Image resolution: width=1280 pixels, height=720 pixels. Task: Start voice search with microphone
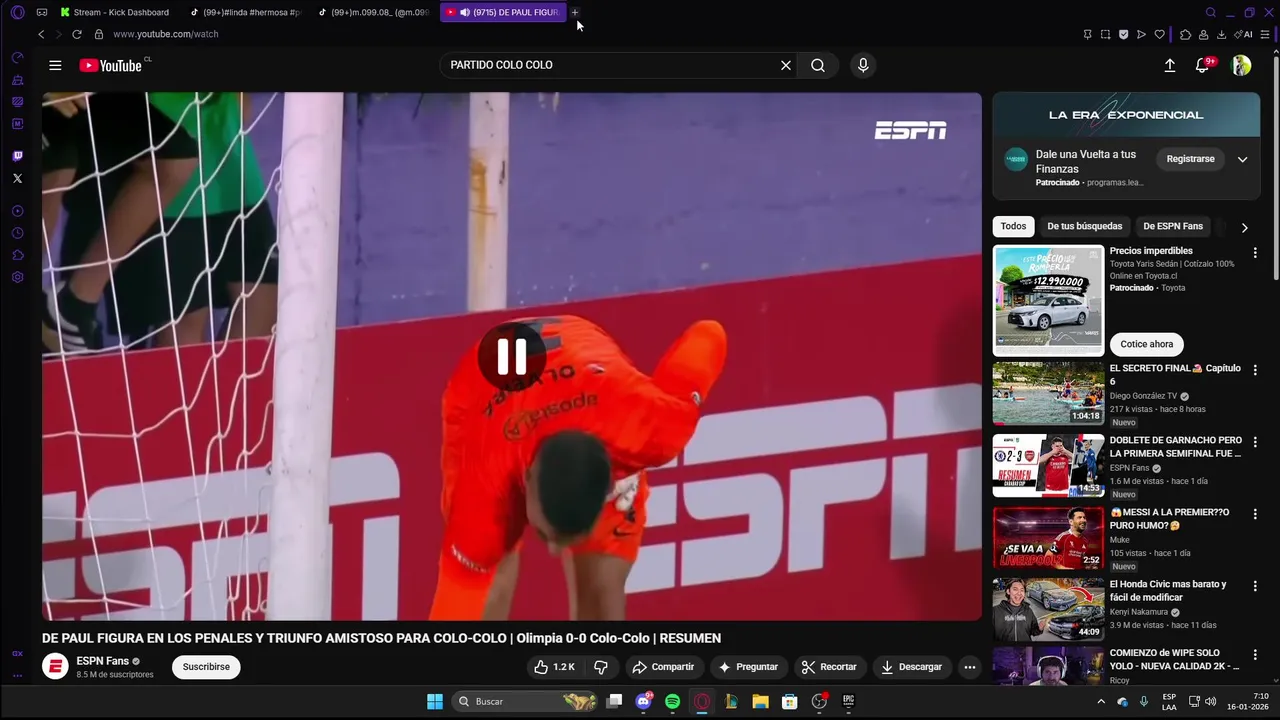pos(863,65)
